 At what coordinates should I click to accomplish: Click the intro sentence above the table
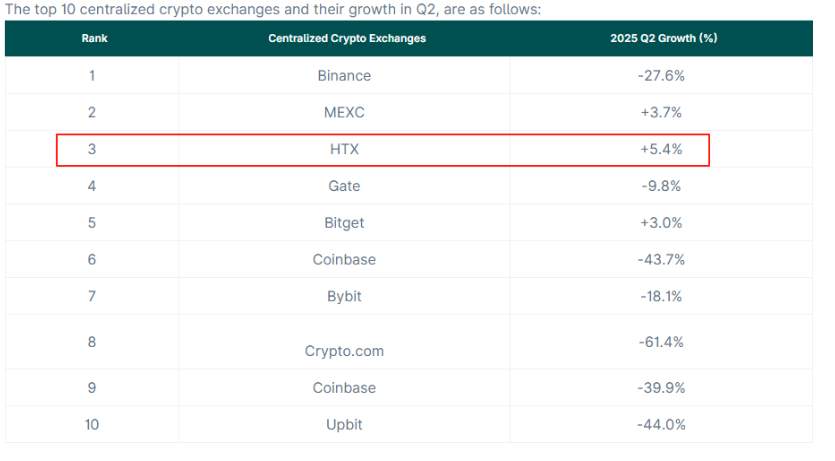click(x=273, y=10)
